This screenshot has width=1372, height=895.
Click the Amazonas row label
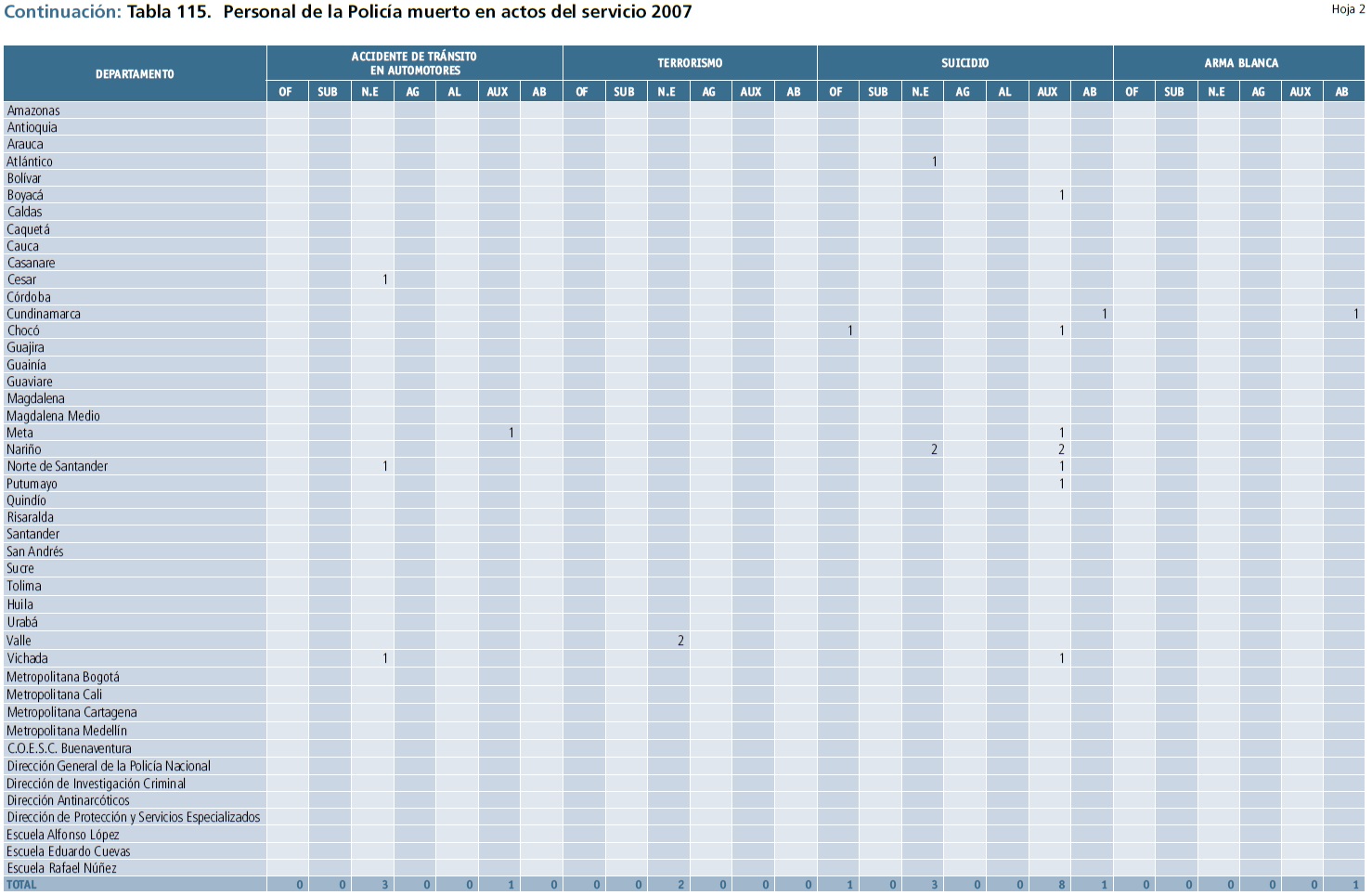coord(33,110)
